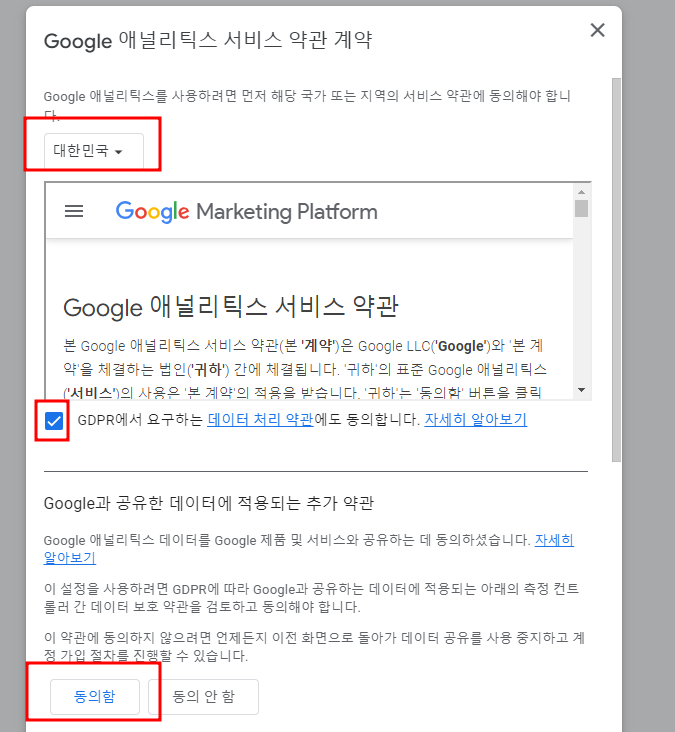
Task: Uncheck the GDPR data processing terms checkbox
Action: click(54, 421)
